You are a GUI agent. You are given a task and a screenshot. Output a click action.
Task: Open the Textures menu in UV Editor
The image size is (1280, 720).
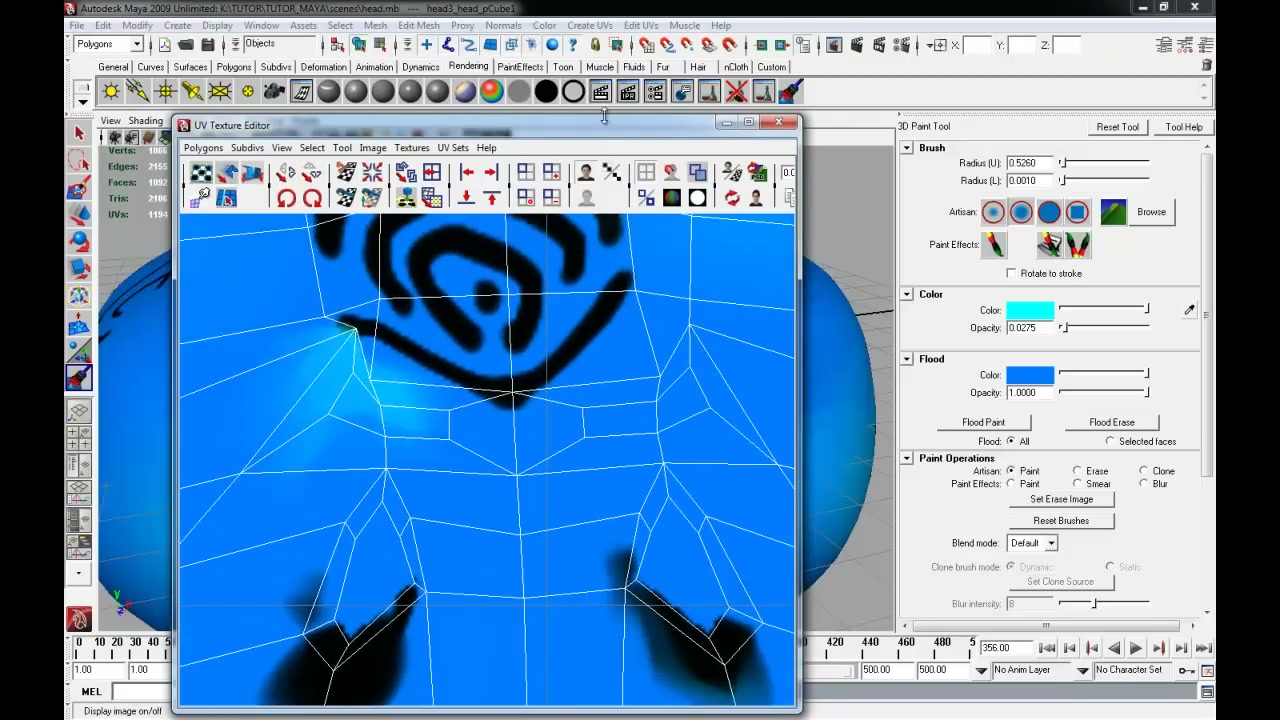(411, 148)
